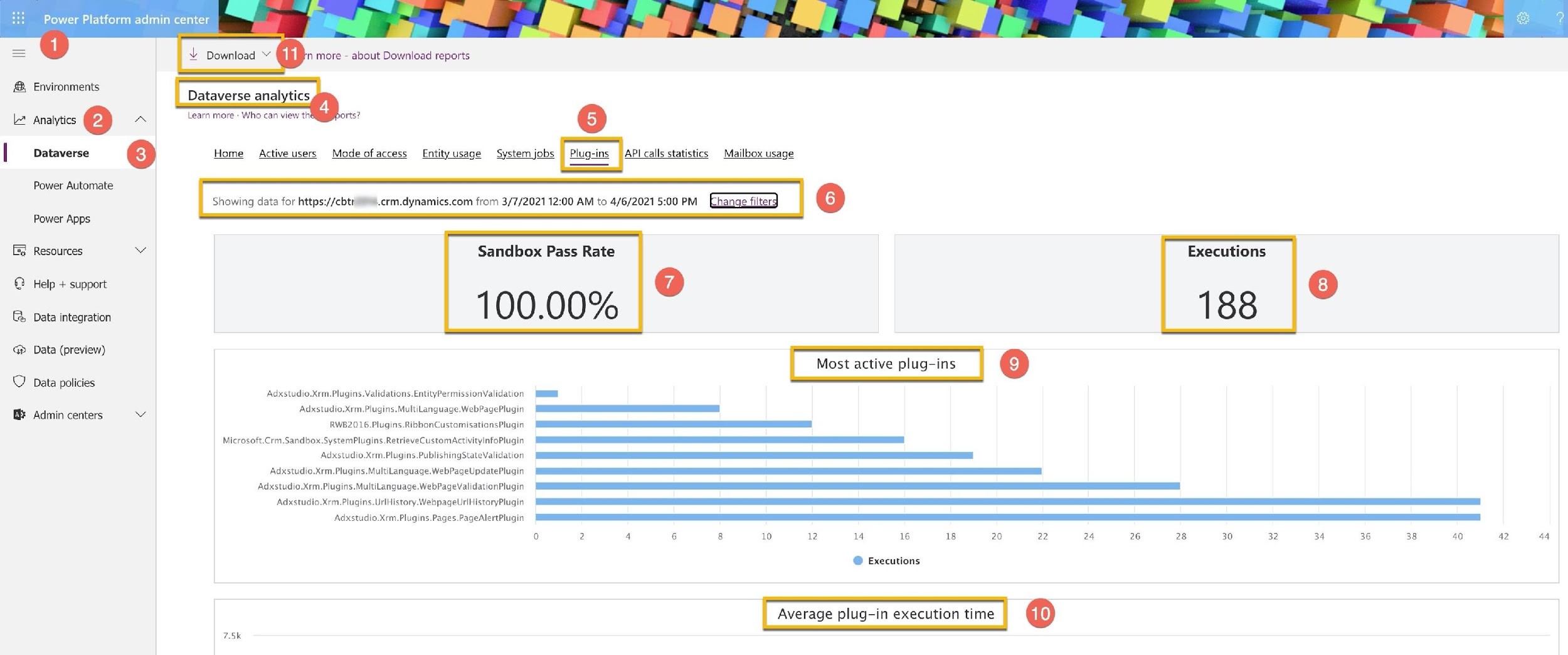
Task: Switch to the Mode of access tab
Action: [x=369, y=153]
